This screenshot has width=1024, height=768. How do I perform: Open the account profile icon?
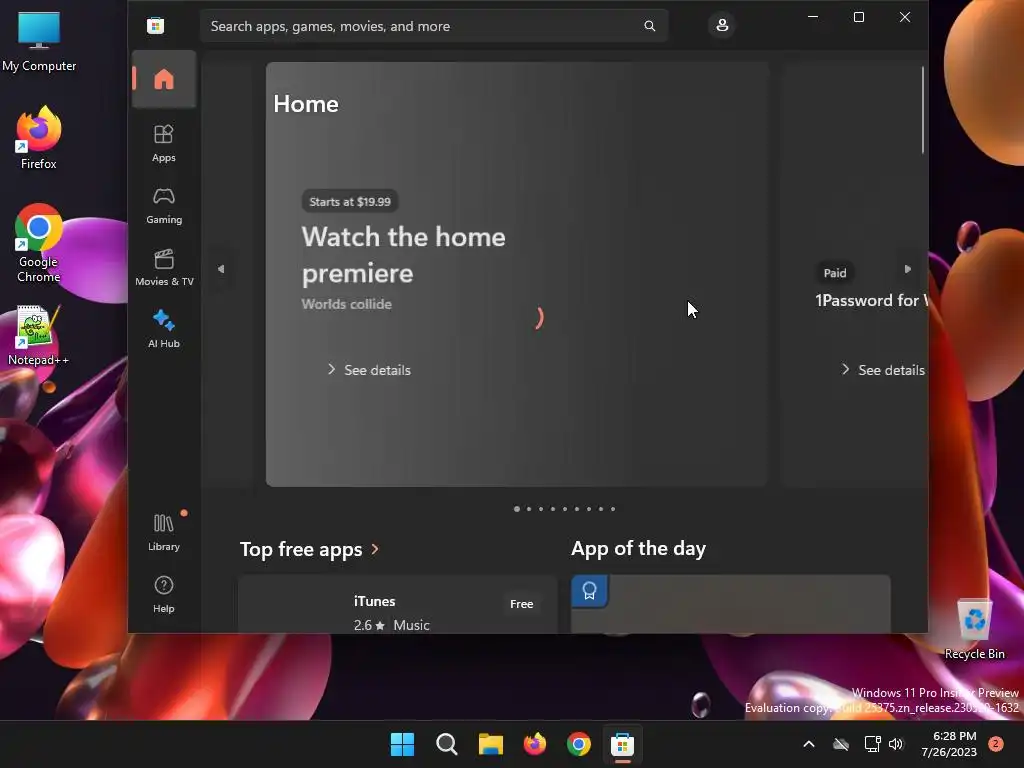tap(722, 25)
